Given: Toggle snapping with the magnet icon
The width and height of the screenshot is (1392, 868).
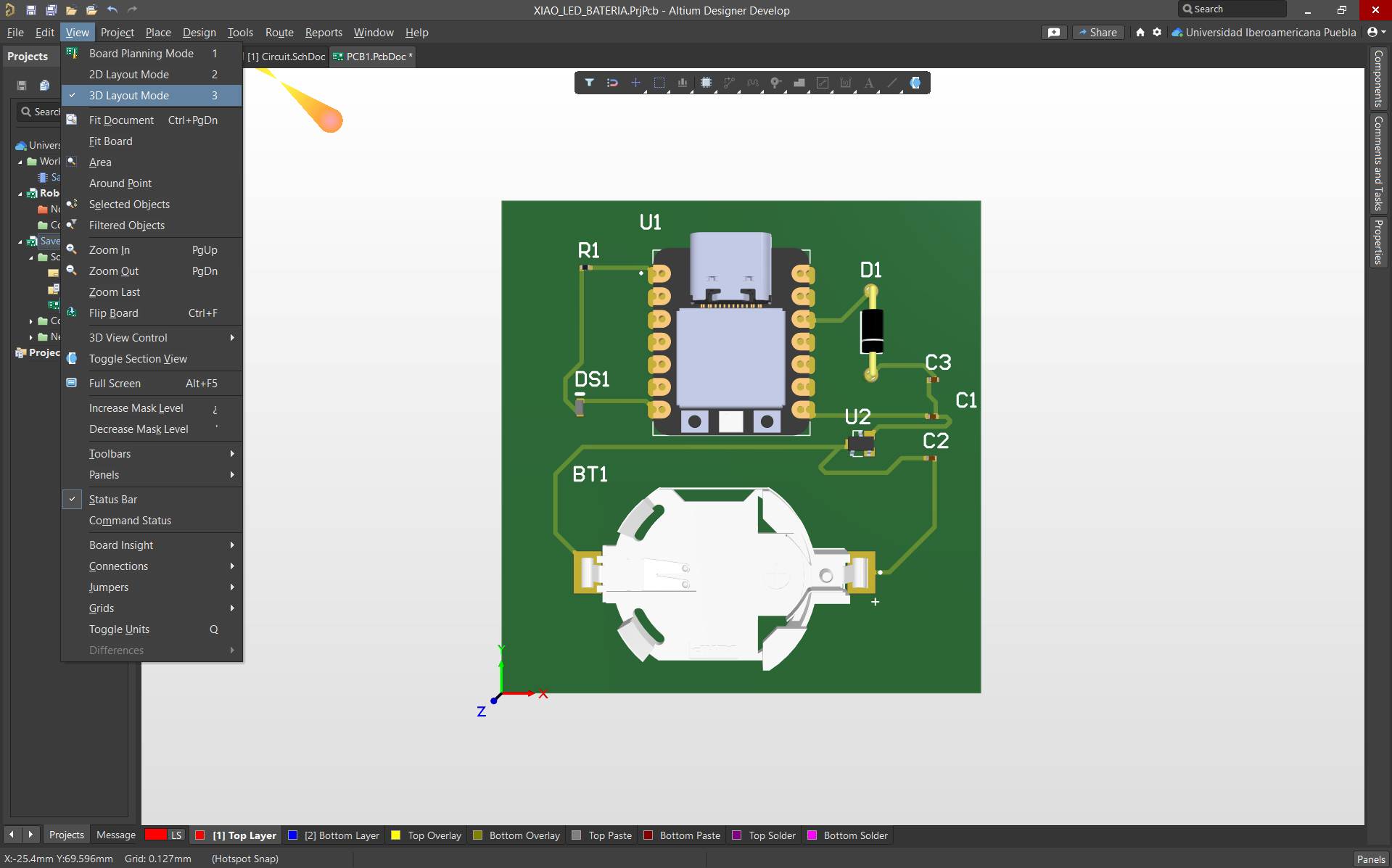Looking at the screenshot, I should 613,83.
